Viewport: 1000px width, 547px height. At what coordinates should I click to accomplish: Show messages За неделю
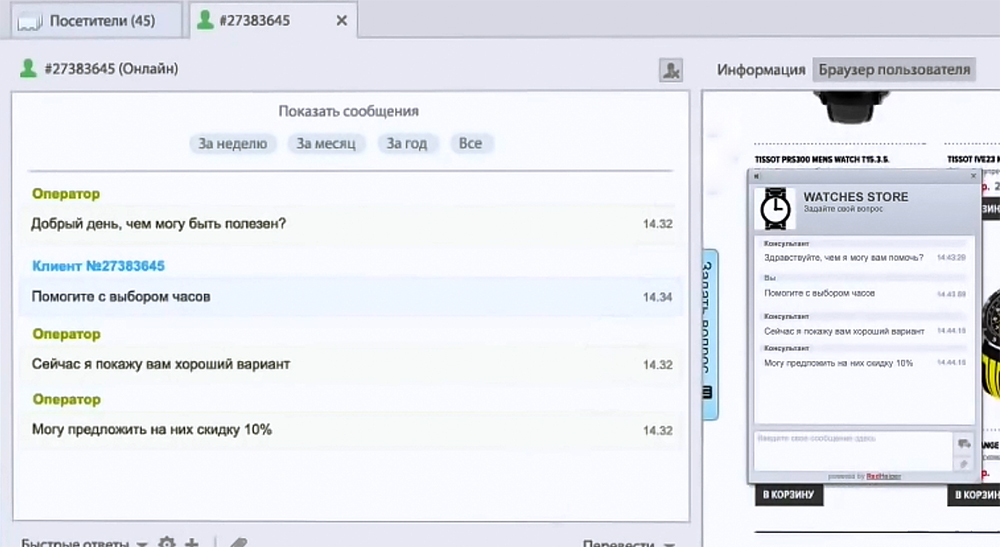[232, 143]
